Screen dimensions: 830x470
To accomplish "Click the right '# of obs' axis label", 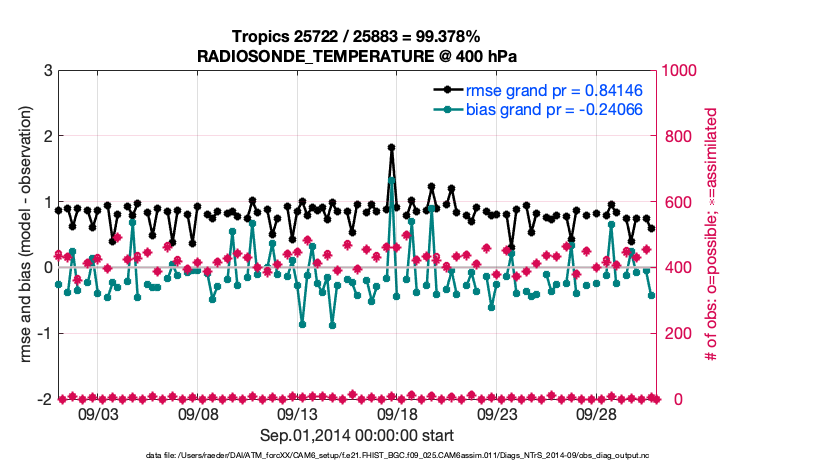I will coord(712,234).
